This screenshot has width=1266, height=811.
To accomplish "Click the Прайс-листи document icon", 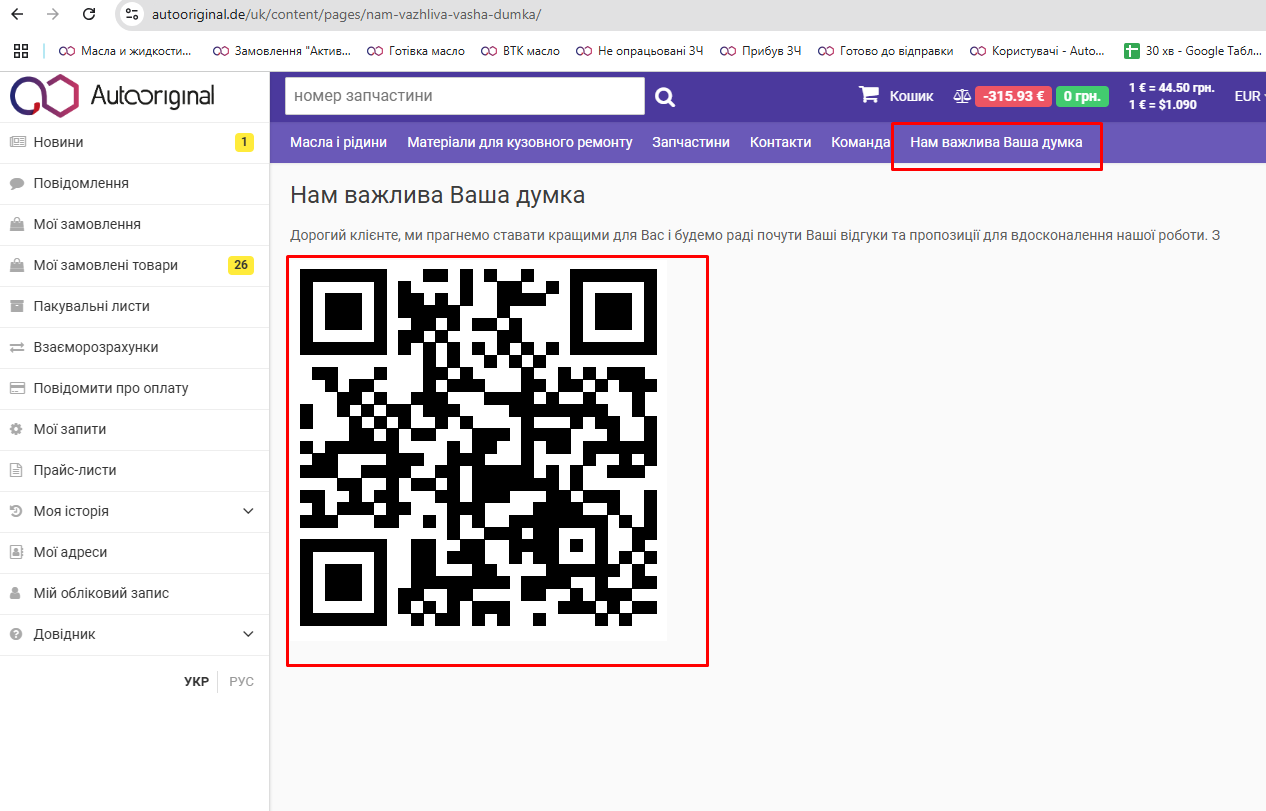I will pyautogui.click(x=17, y=470).
